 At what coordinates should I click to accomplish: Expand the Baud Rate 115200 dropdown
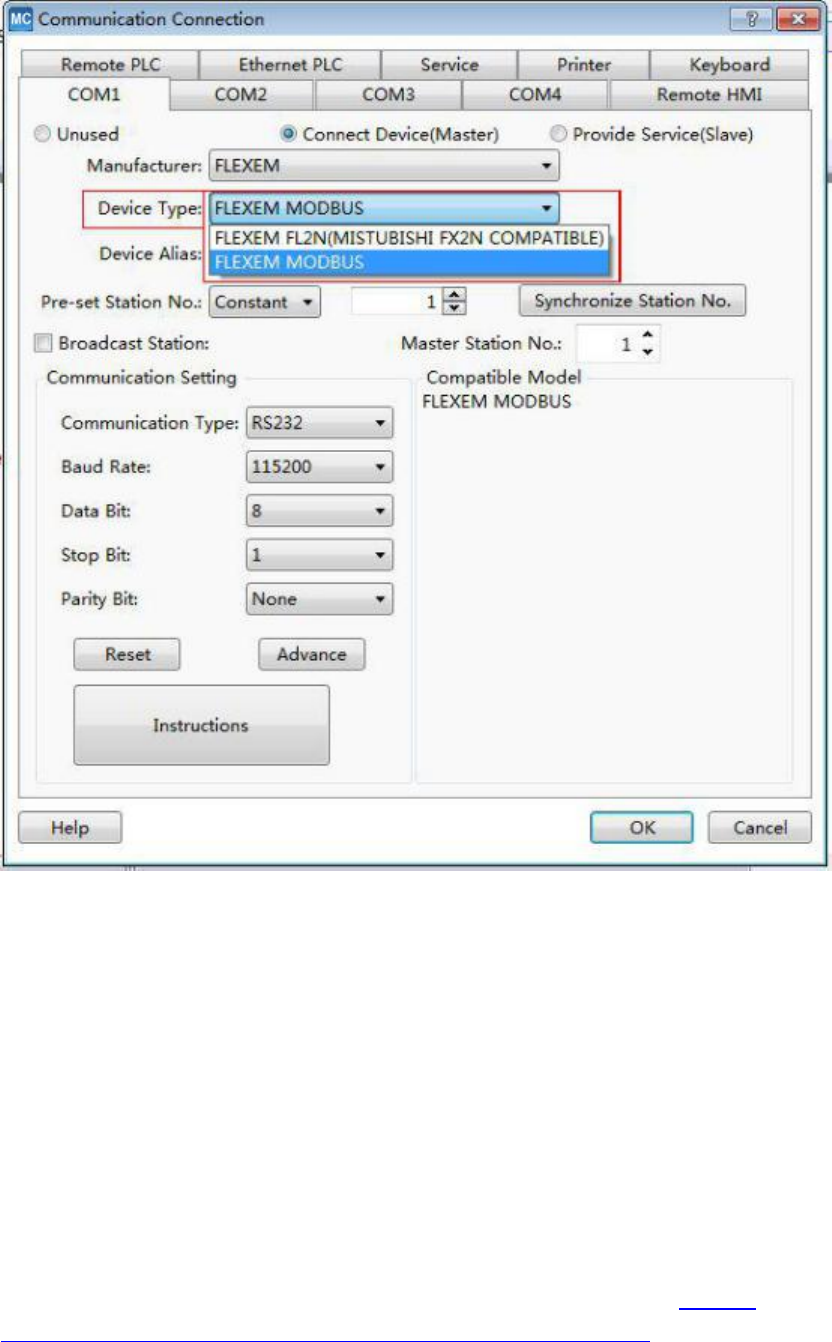(x=319, y=467)
